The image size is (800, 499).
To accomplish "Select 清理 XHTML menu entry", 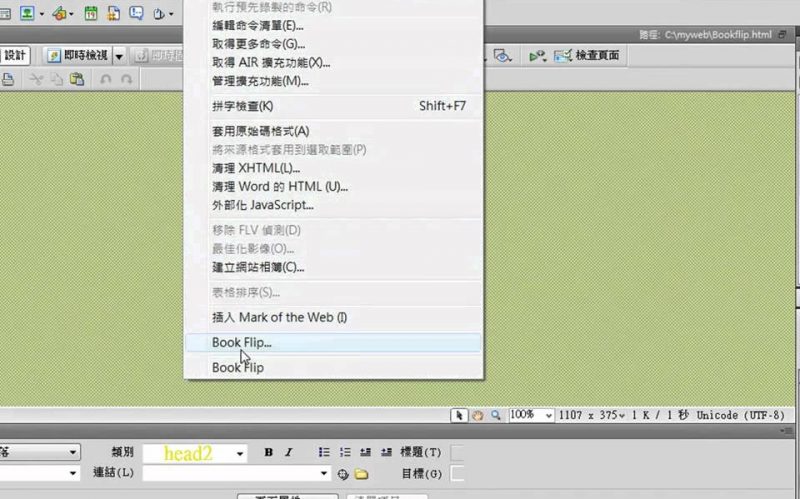I will coord(256,168).
